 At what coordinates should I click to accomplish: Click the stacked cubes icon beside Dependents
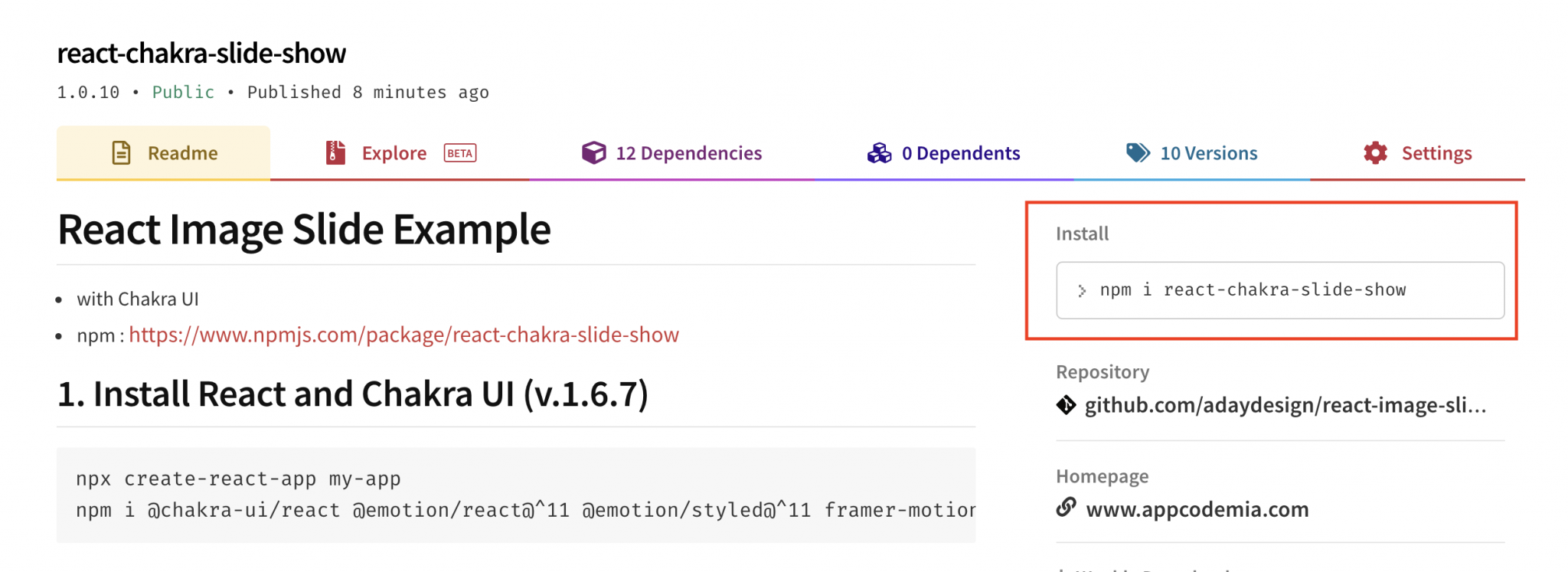coord(879,152)
